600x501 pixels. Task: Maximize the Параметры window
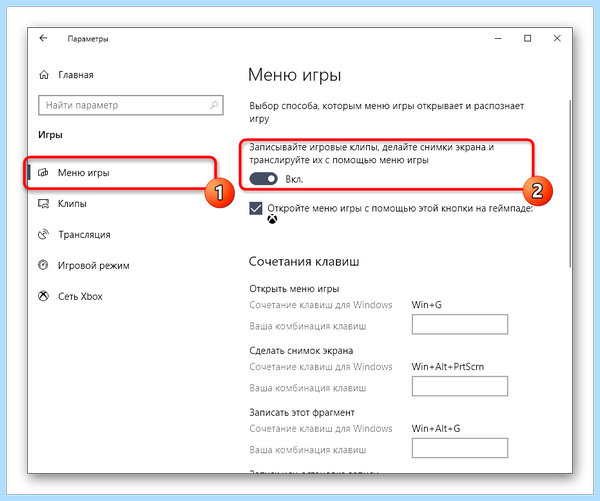tap(527, 38)
